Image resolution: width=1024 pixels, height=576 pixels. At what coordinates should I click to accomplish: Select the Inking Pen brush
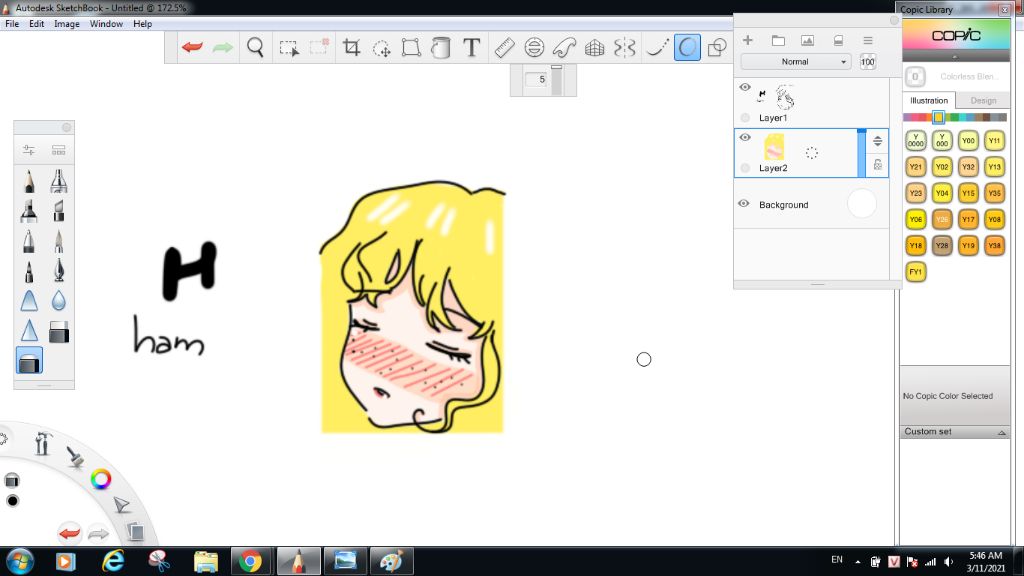pos(59,271)
